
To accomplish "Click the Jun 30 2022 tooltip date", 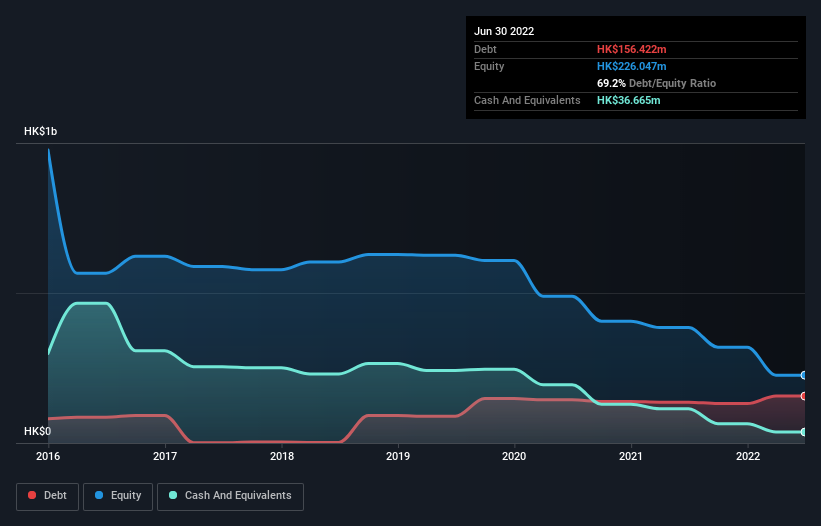I will tap(504, 31).
